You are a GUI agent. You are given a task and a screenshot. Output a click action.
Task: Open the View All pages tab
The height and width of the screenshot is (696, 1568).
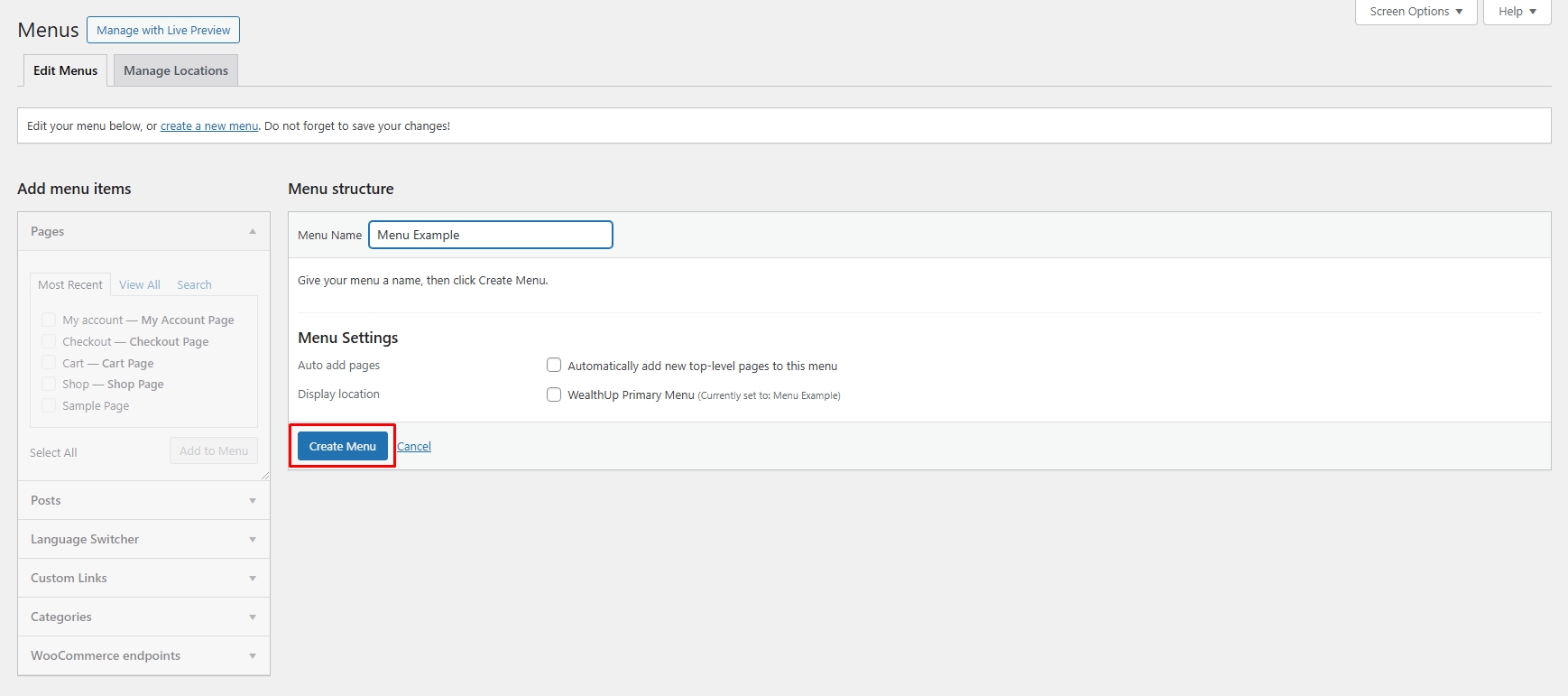140,284
